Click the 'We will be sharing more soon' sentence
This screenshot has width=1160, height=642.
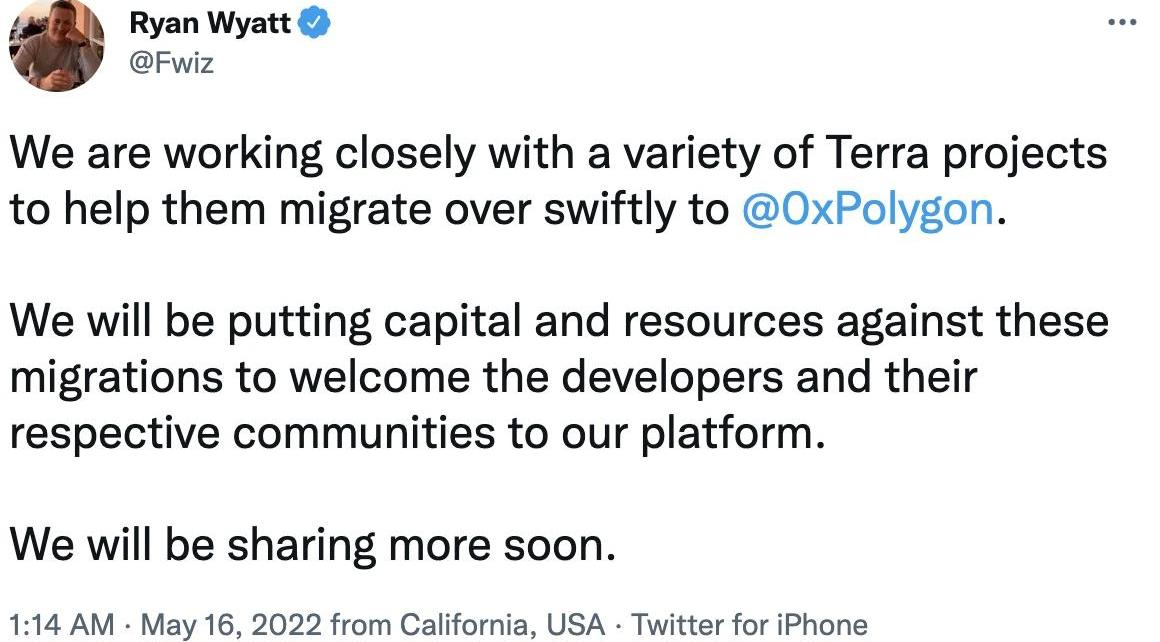[312, 546]
